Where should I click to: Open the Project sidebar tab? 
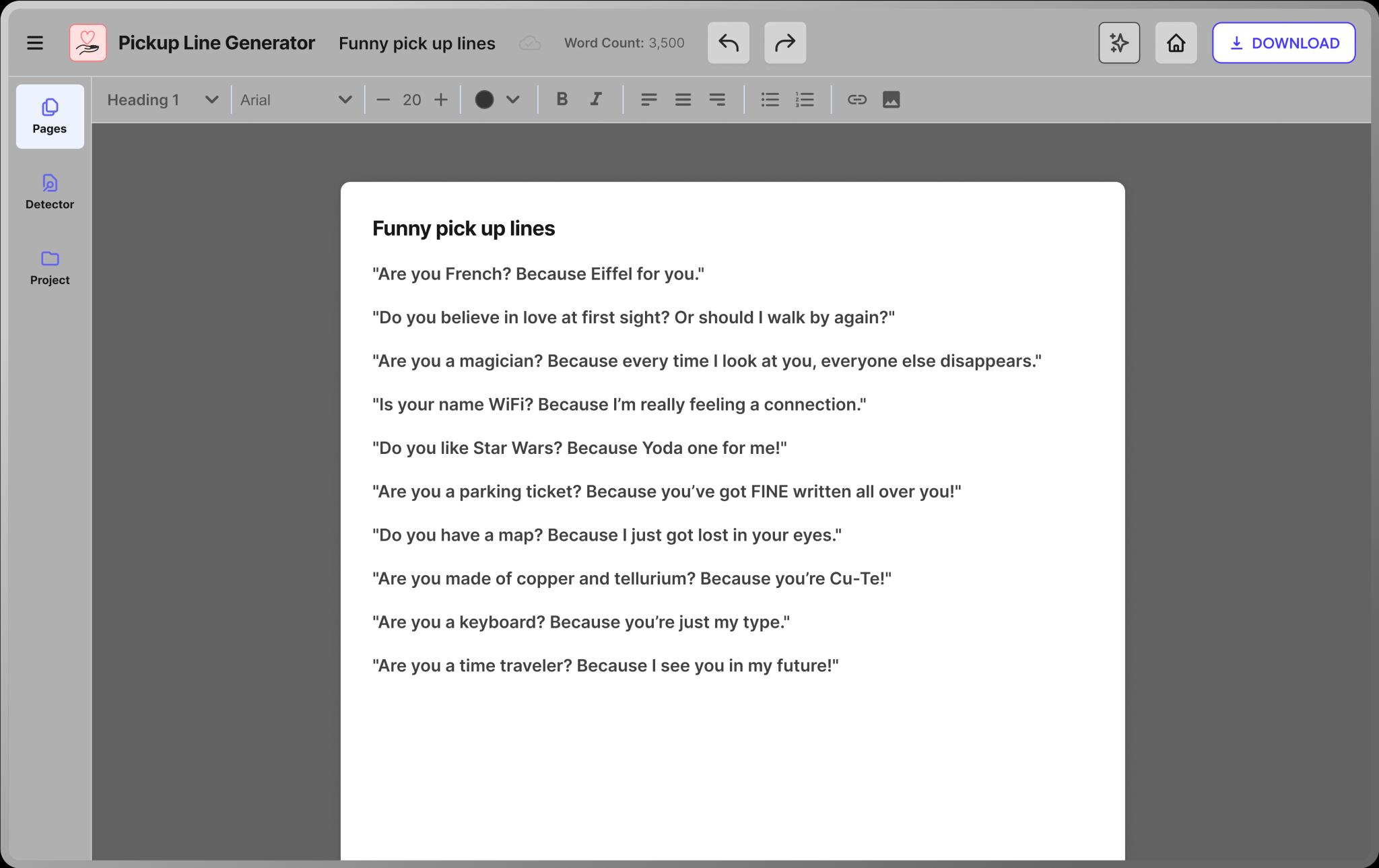(x=50, y=267)
